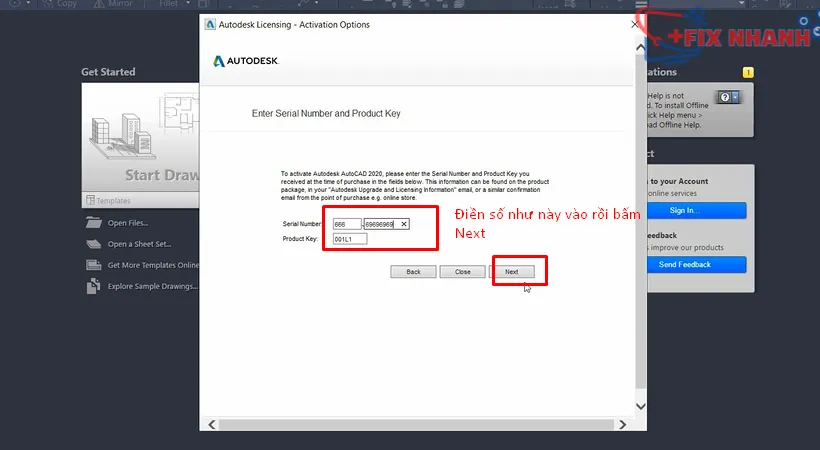Click Get More Templates Online

click(153, 265)
